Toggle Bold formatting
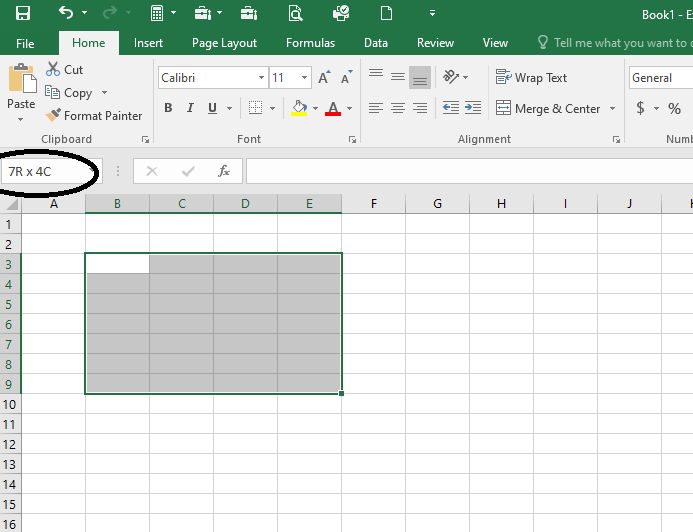Image resolution: width=693 pixels, height=532 pixels. (x=168, y=108)
